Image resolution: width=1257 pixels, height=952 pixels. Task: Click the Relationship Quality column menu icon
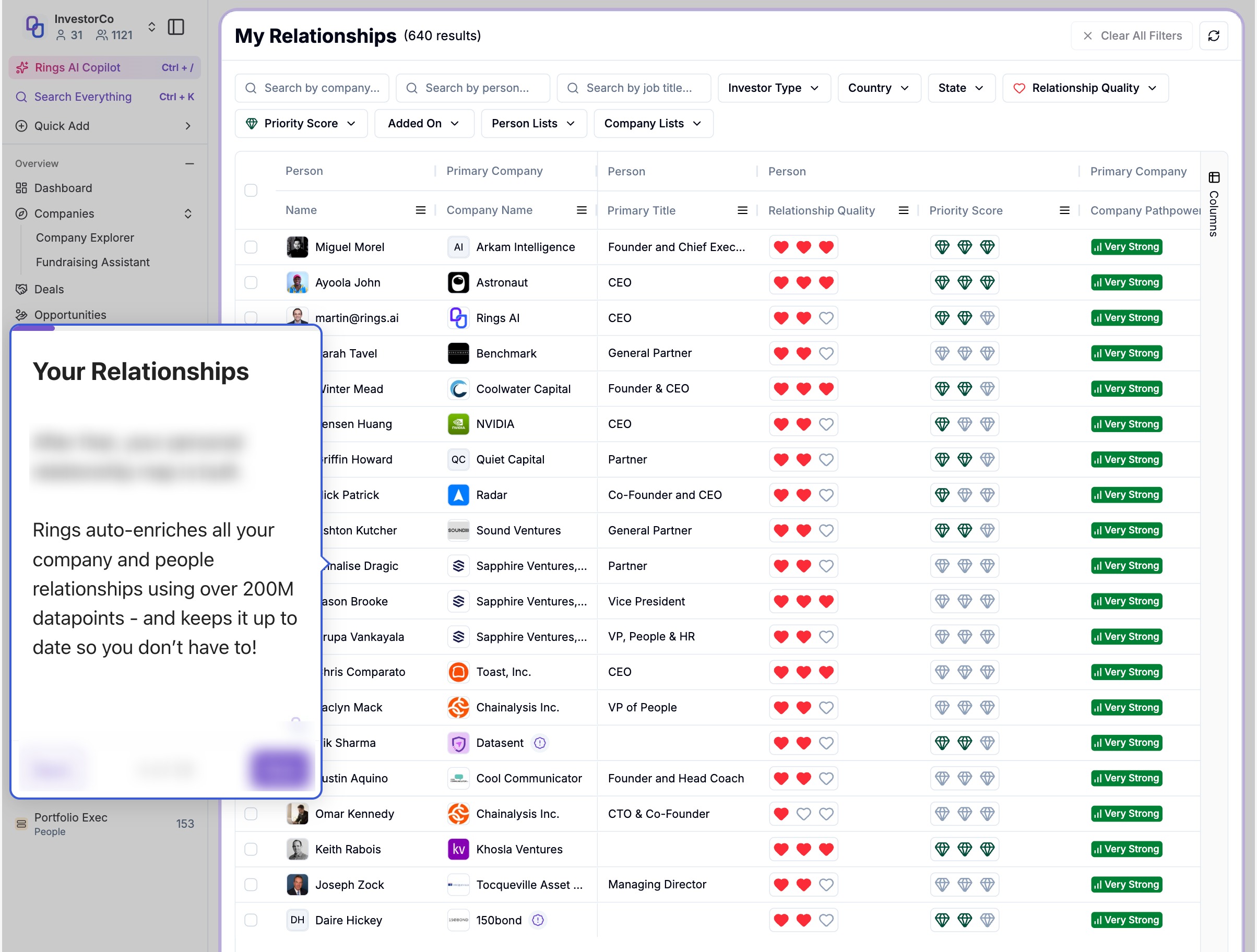[903, 211]
